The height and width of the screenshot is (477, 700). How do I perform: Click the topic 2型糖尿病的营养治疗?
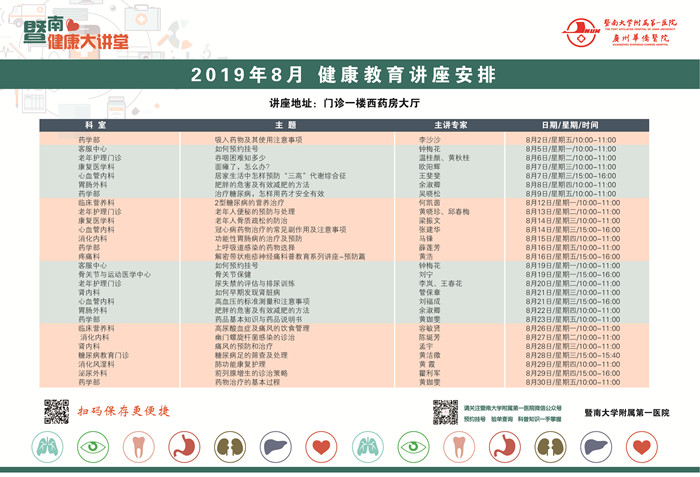tap(249, 203)
